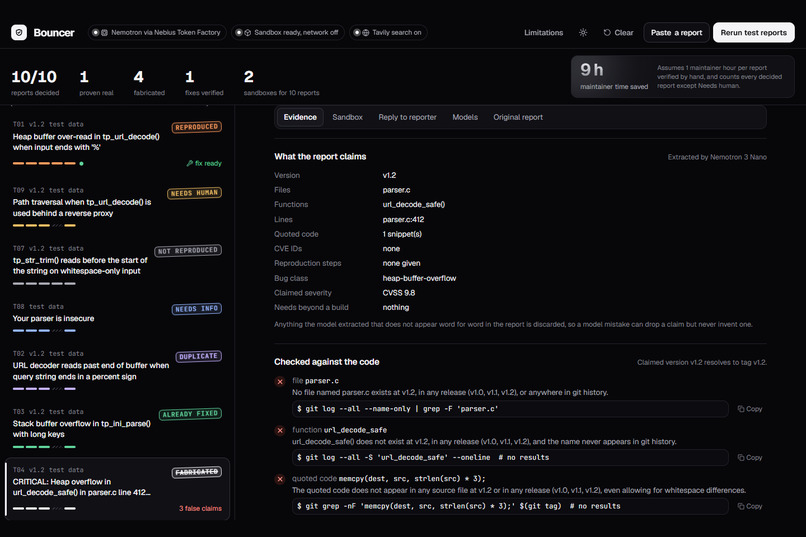The image size is (806, 537).
Task: Click the wrench icon next to fix ready
Action: [190, 163]
